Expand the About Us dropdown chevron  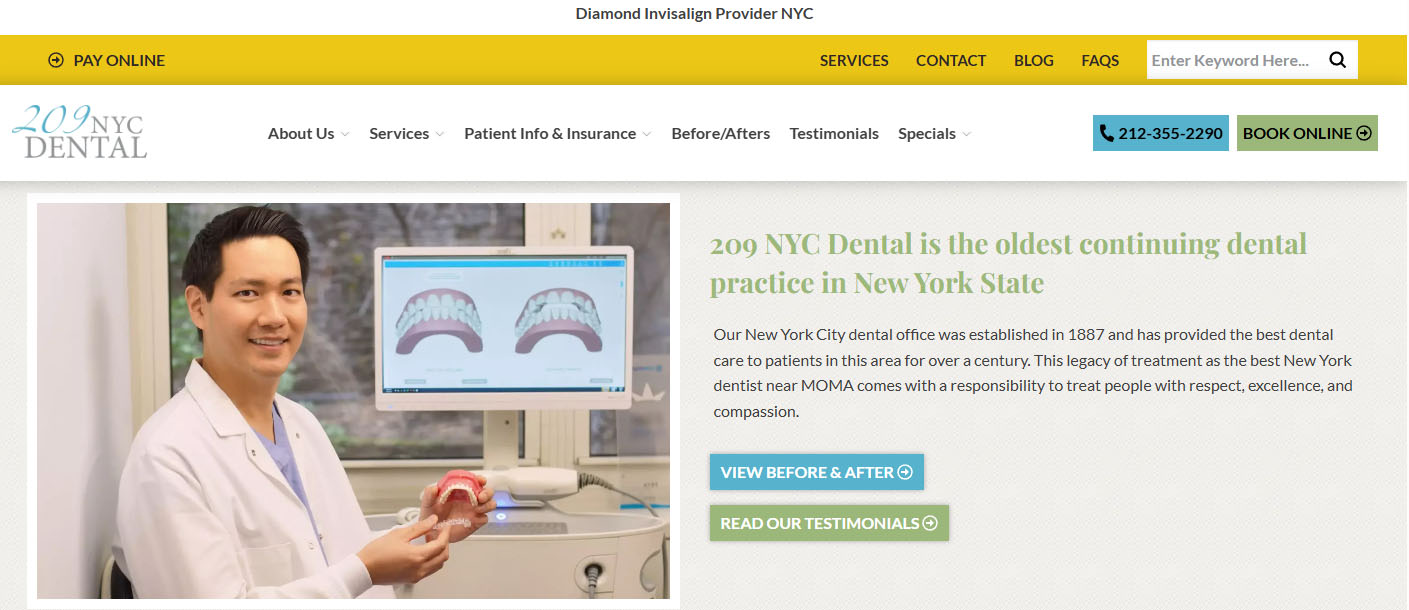click(x=345, y=134)
